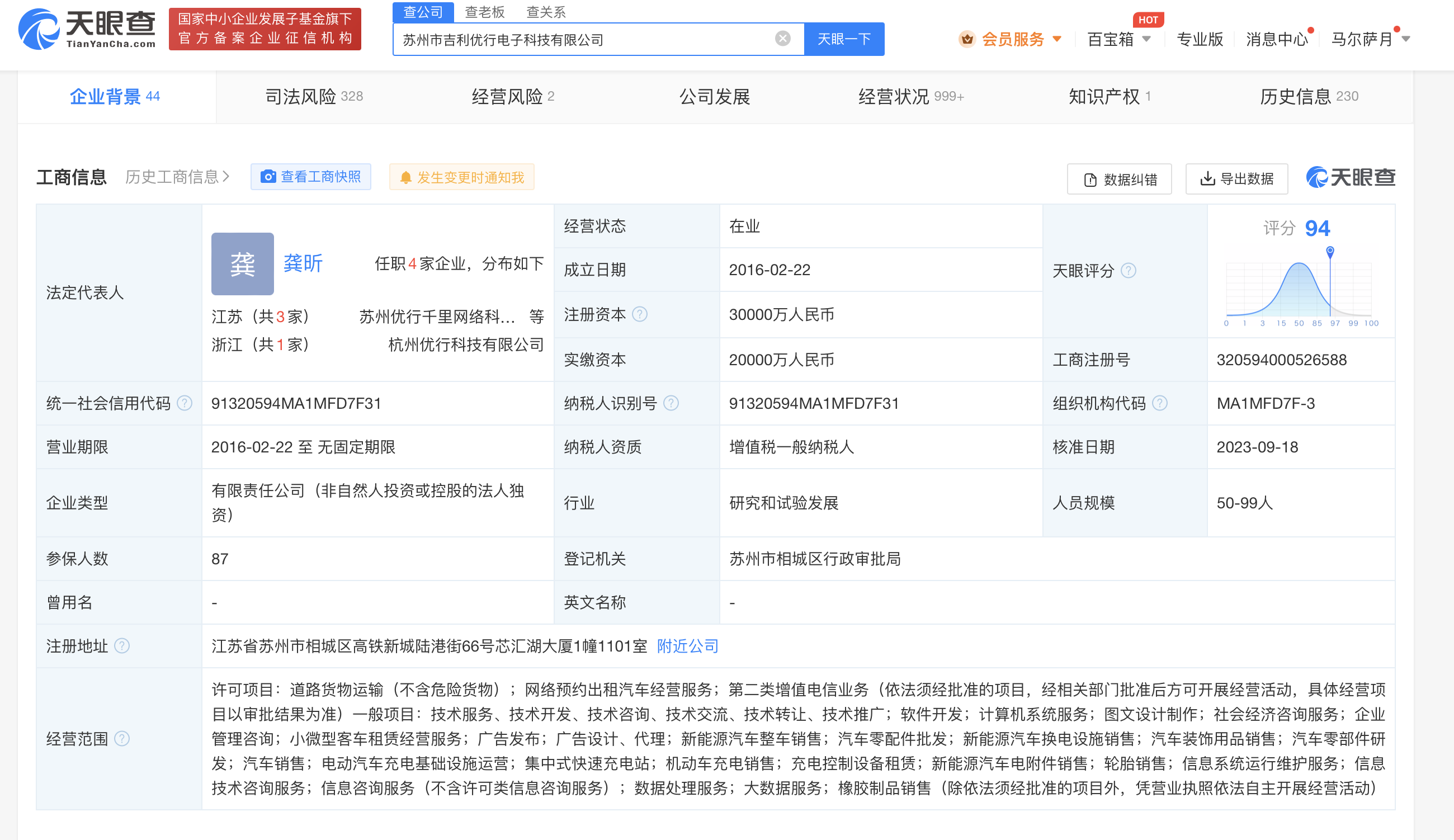
Task: Click registration number 320594000526588
Action: point(1281,360)
